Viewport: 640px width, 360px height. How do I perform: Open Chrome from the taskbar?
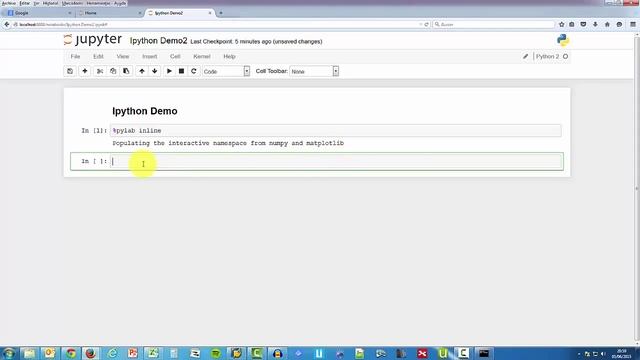pos(71,353)
